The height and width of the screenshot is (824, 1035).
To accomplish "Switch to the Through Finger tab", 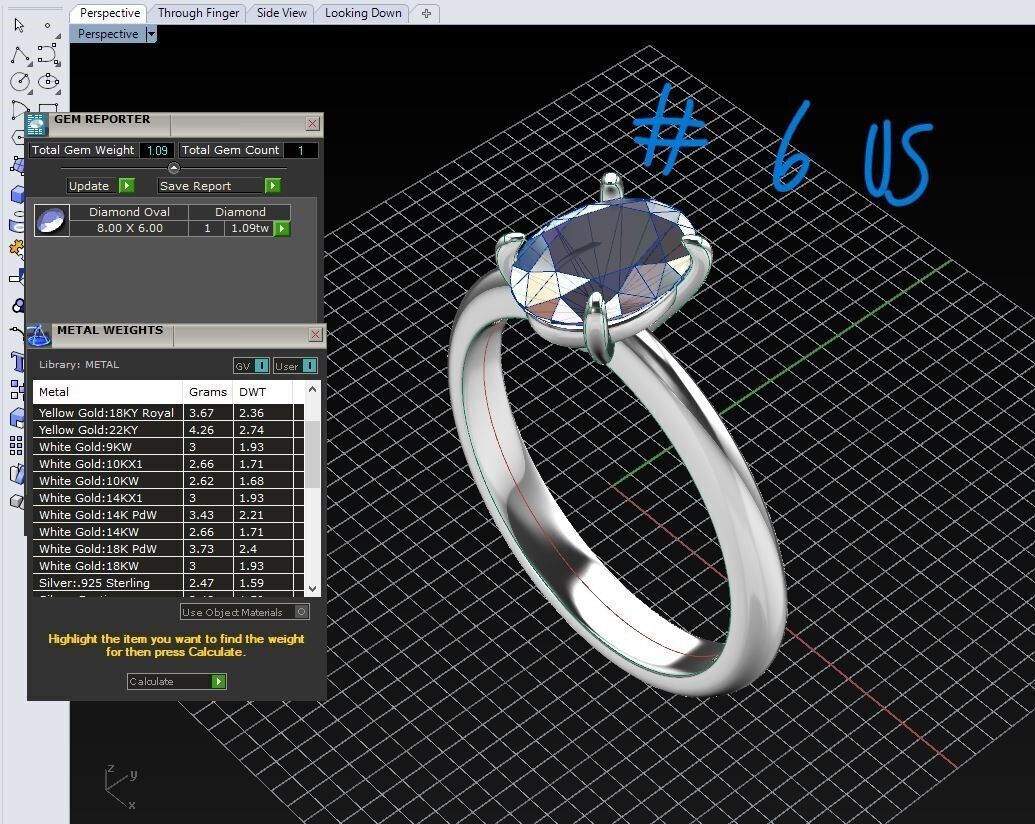I will pos(198,13).
